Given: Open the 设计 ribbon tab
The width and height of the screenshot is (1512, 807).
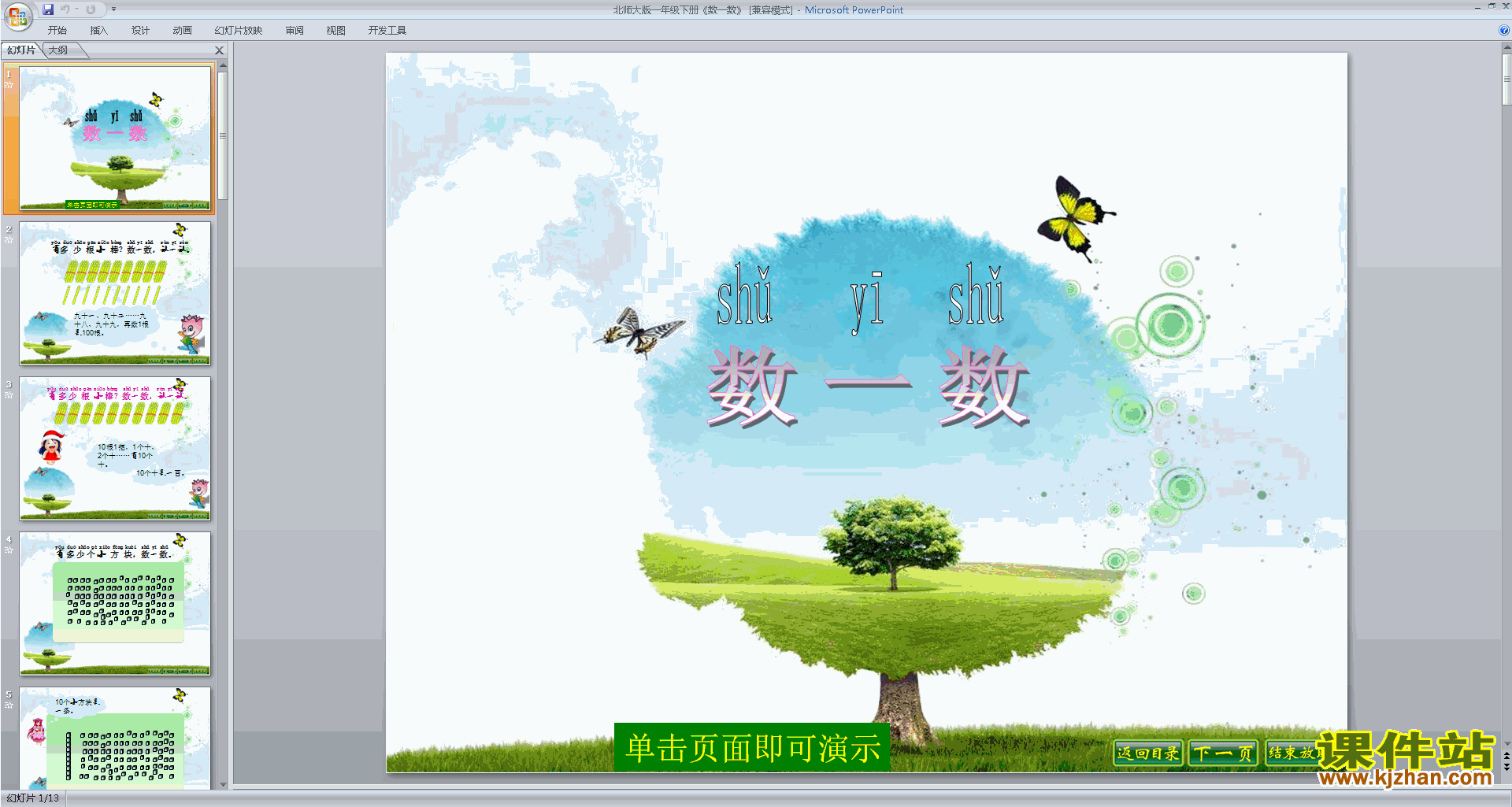Looking at the screenshot, I should coord(140,31).
